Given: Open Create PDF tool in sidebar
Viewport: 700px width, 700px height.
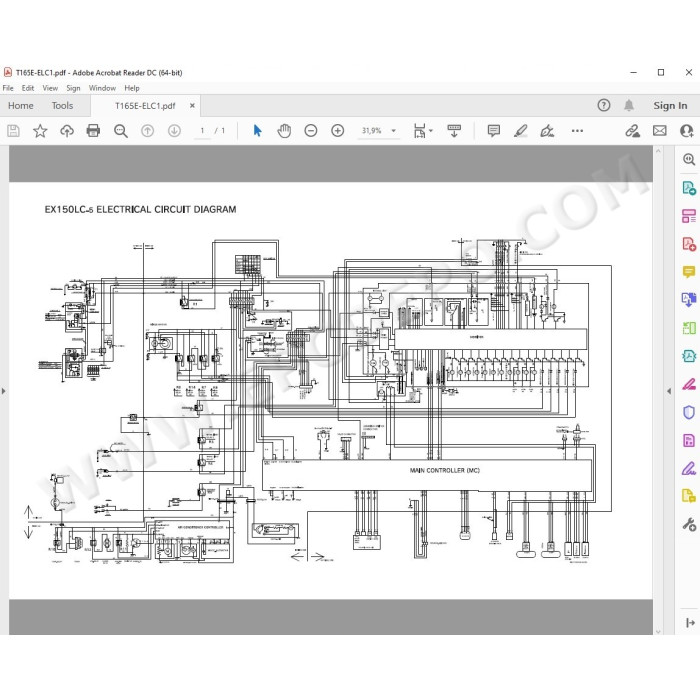Looking at the screenshot, I should tap(689, 244).
